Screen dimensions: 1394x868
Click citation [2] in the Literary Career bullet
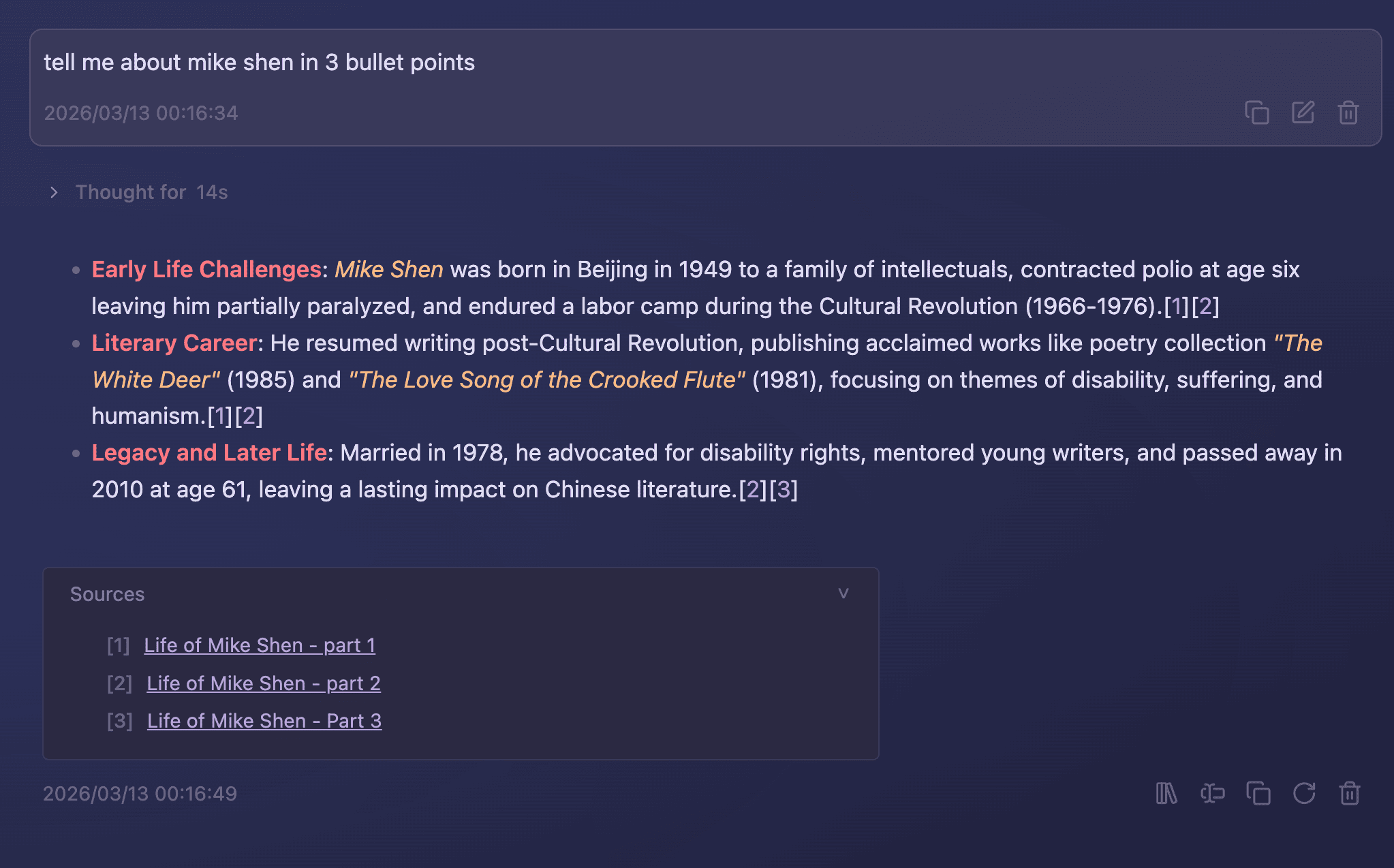click(x=249, y=416)
